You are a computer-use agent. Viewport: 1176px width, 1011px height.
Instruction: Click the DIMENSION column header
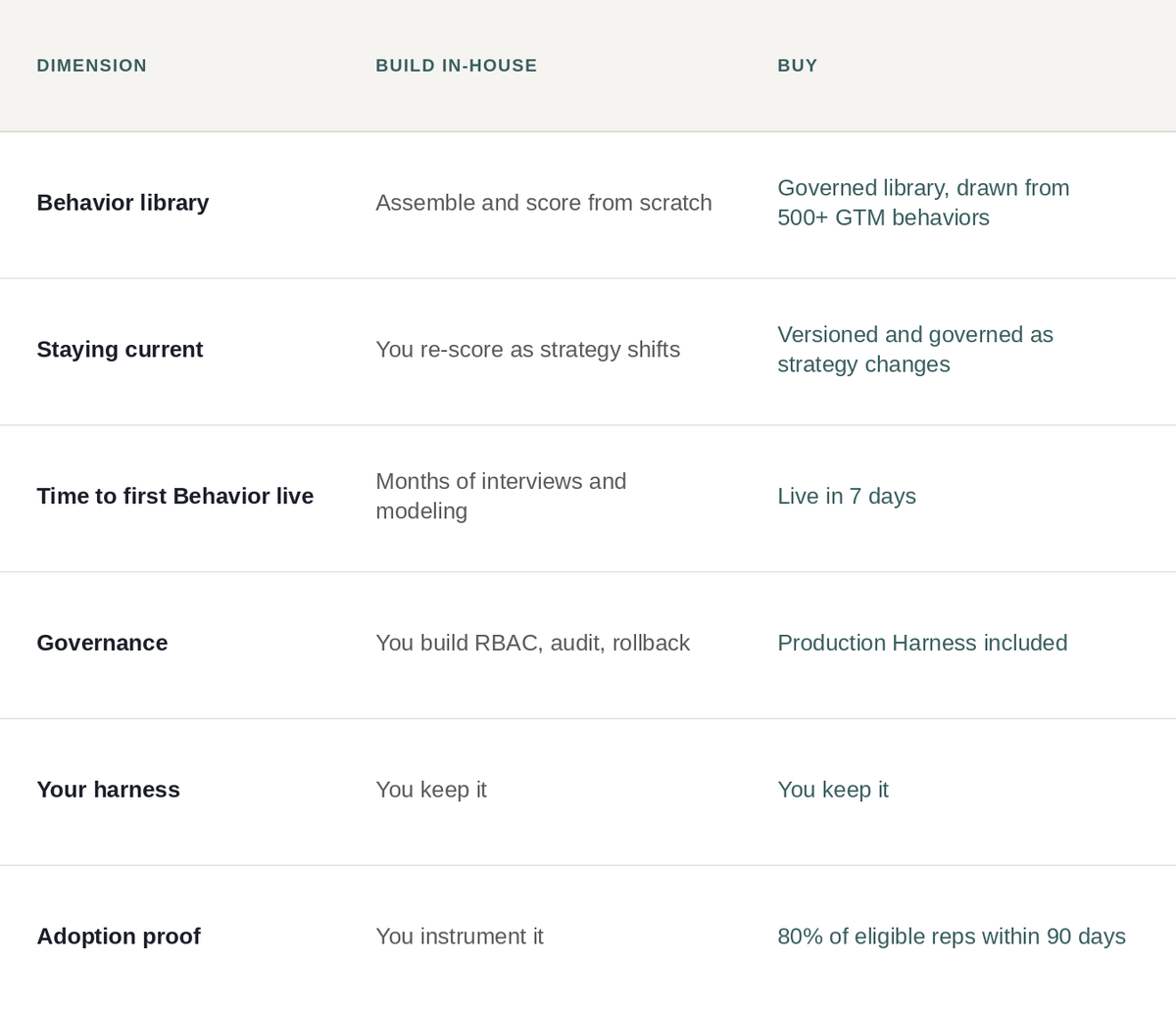(x=92, y=66)
